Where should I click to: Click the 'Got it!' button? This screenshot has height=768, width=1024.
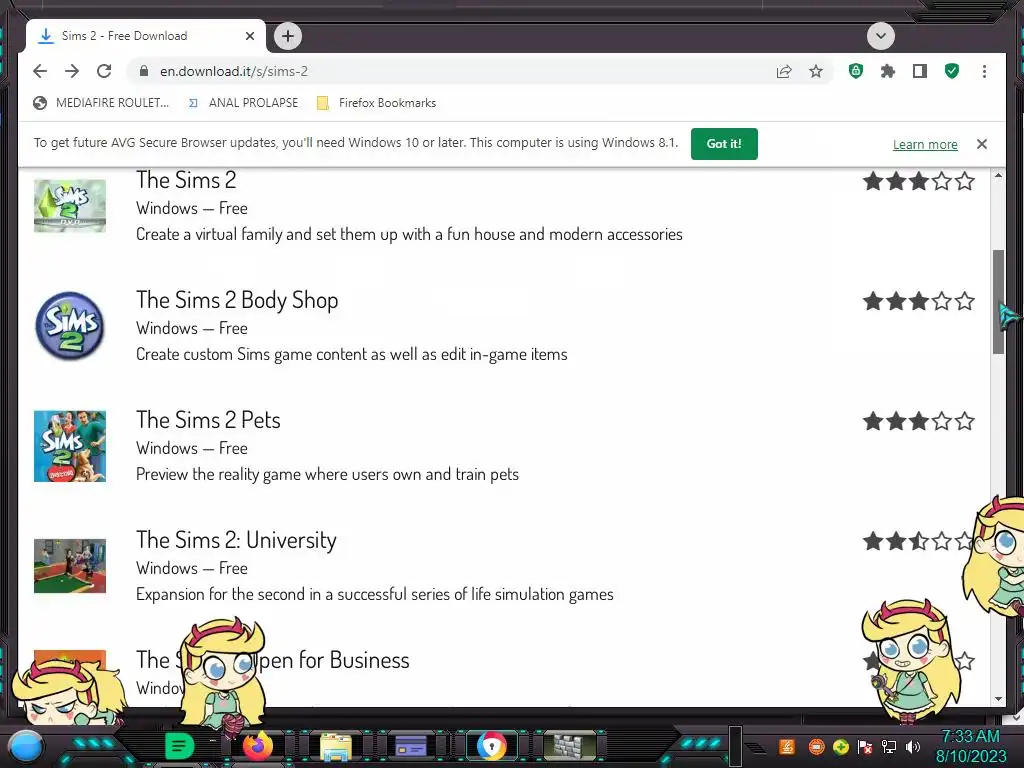point(724,144)
